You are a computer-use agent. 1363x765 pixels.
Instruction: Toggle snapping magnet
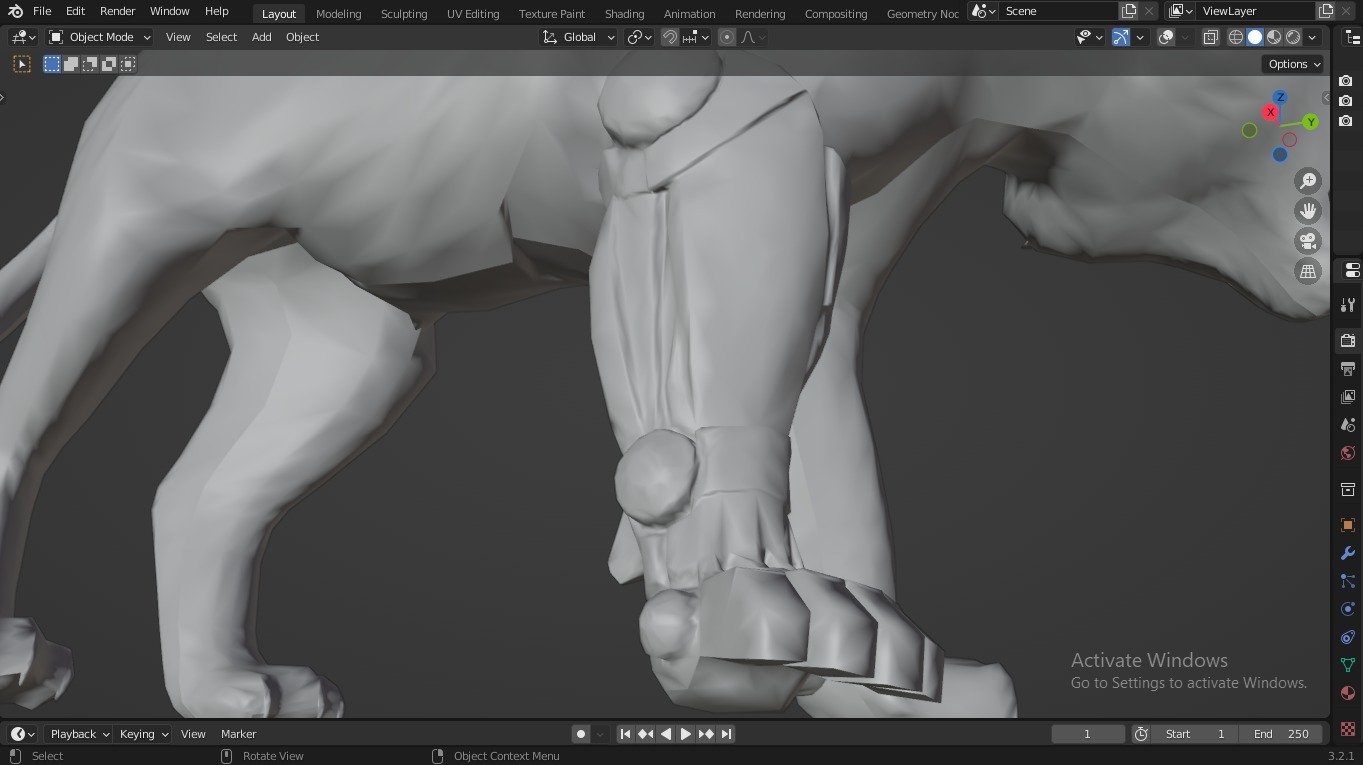670,37
